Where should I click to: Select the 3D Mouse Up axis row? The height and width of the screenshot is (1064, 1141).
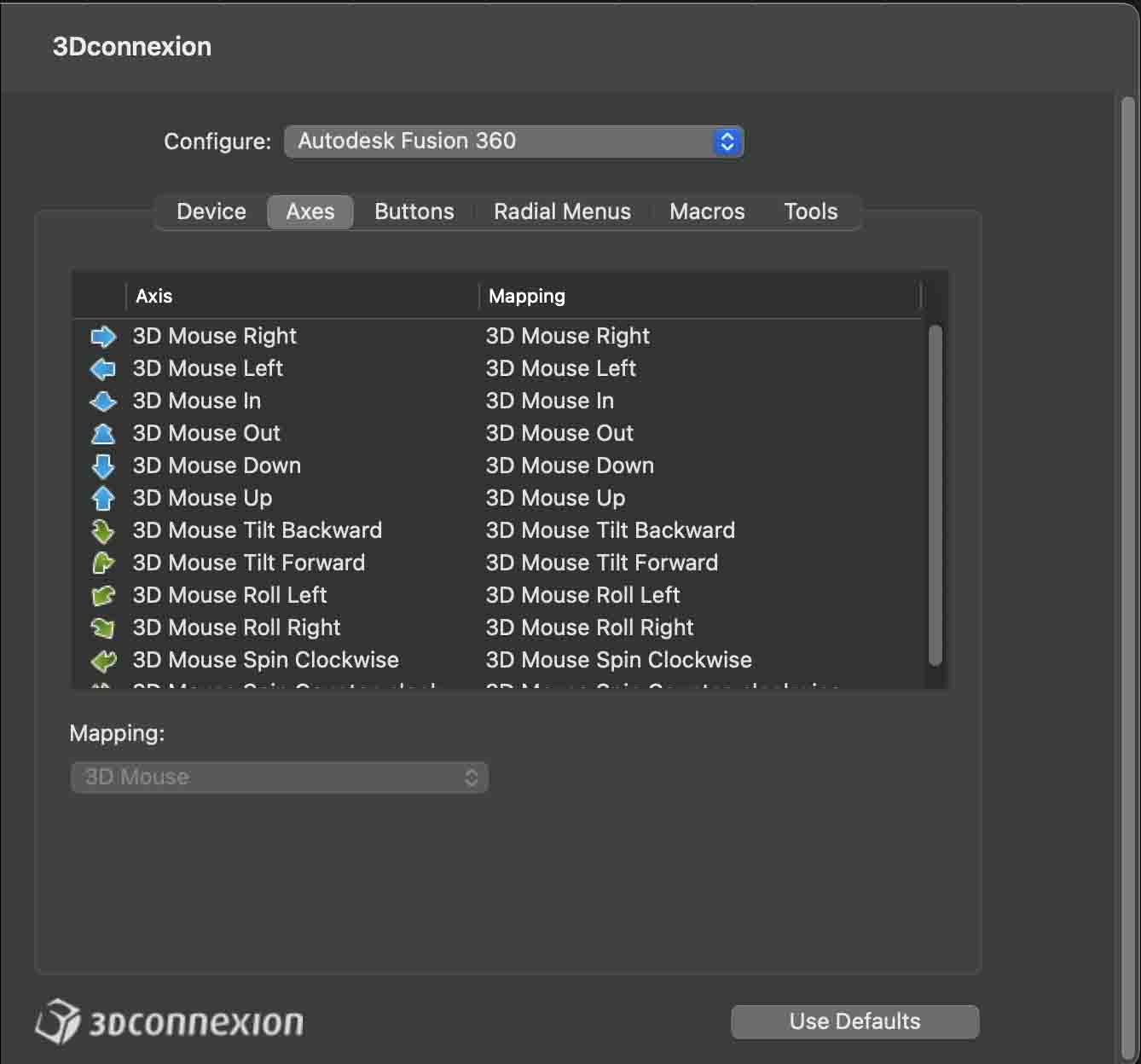coord(498,499)
